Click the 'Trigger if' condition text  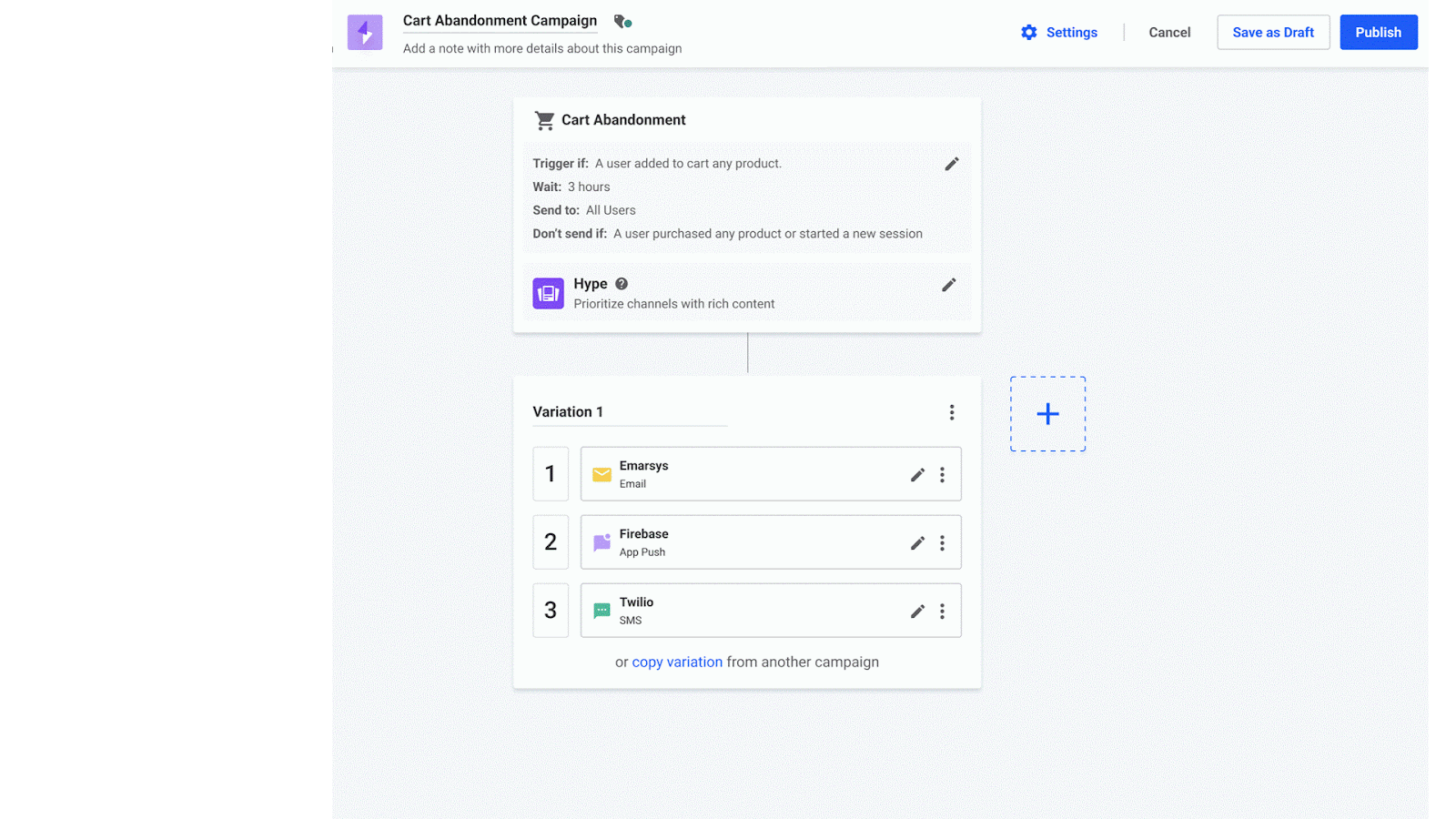(657, 164)
